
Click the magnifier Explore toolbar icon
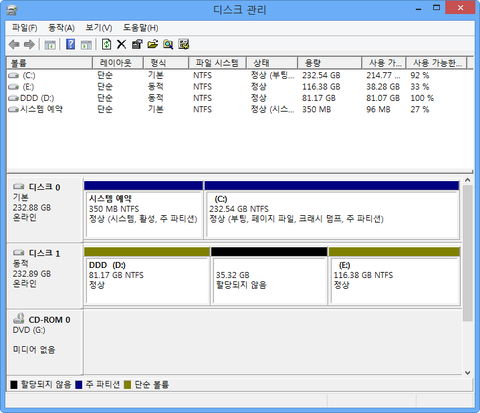point(168,44)
